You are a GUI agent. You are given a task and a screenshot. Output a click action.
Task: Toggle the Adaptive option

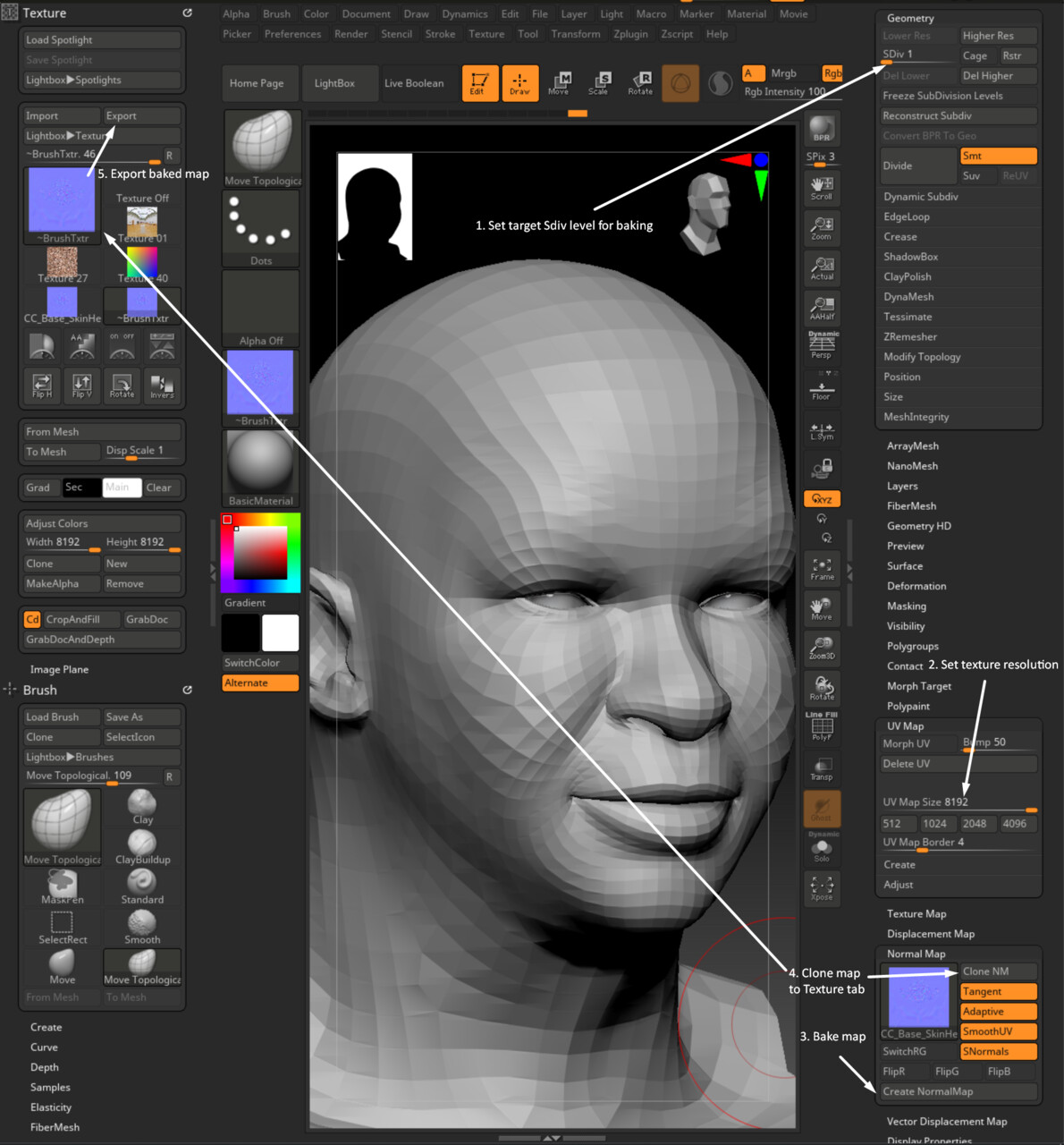pyautogui.click(x=998, y=1011)
